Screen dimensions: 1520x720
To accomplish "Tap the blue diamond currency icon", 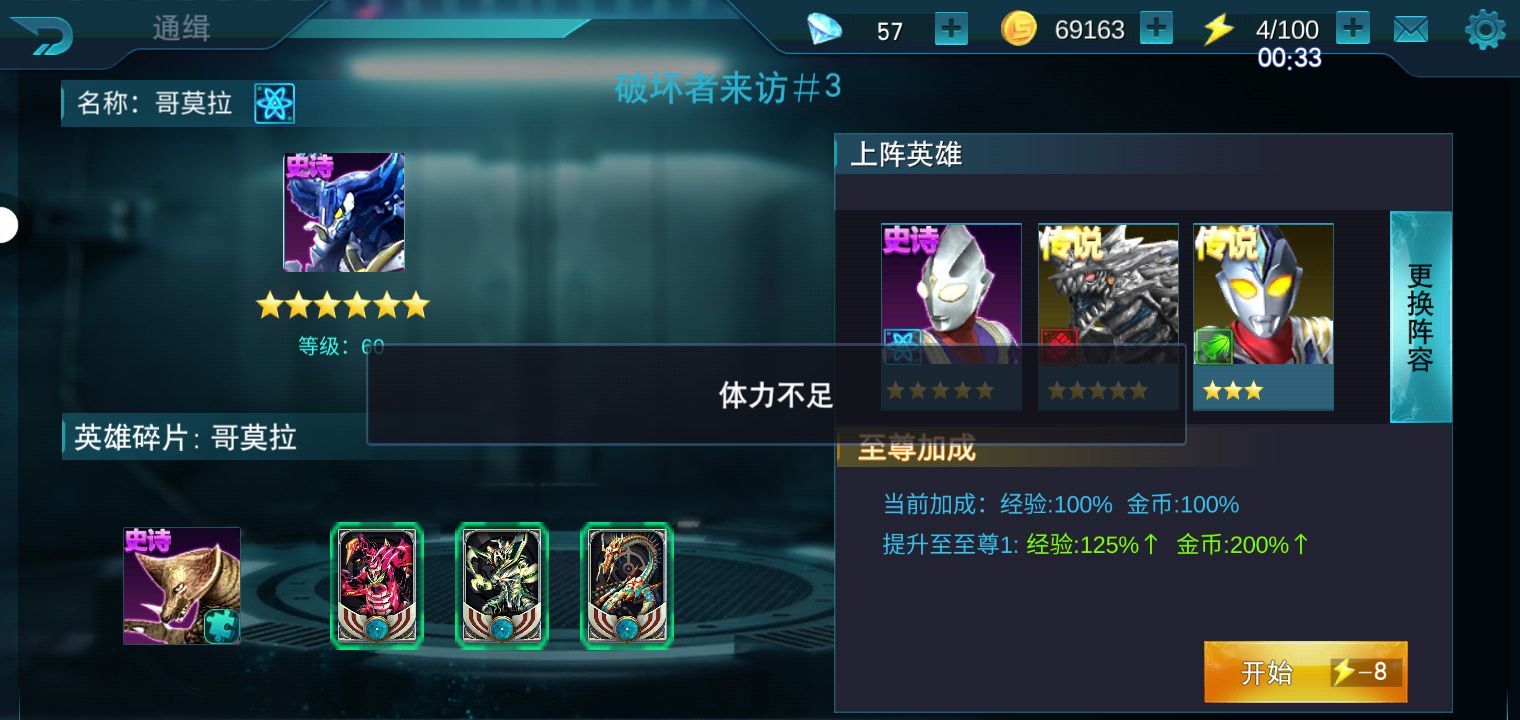I will [825, 29].
